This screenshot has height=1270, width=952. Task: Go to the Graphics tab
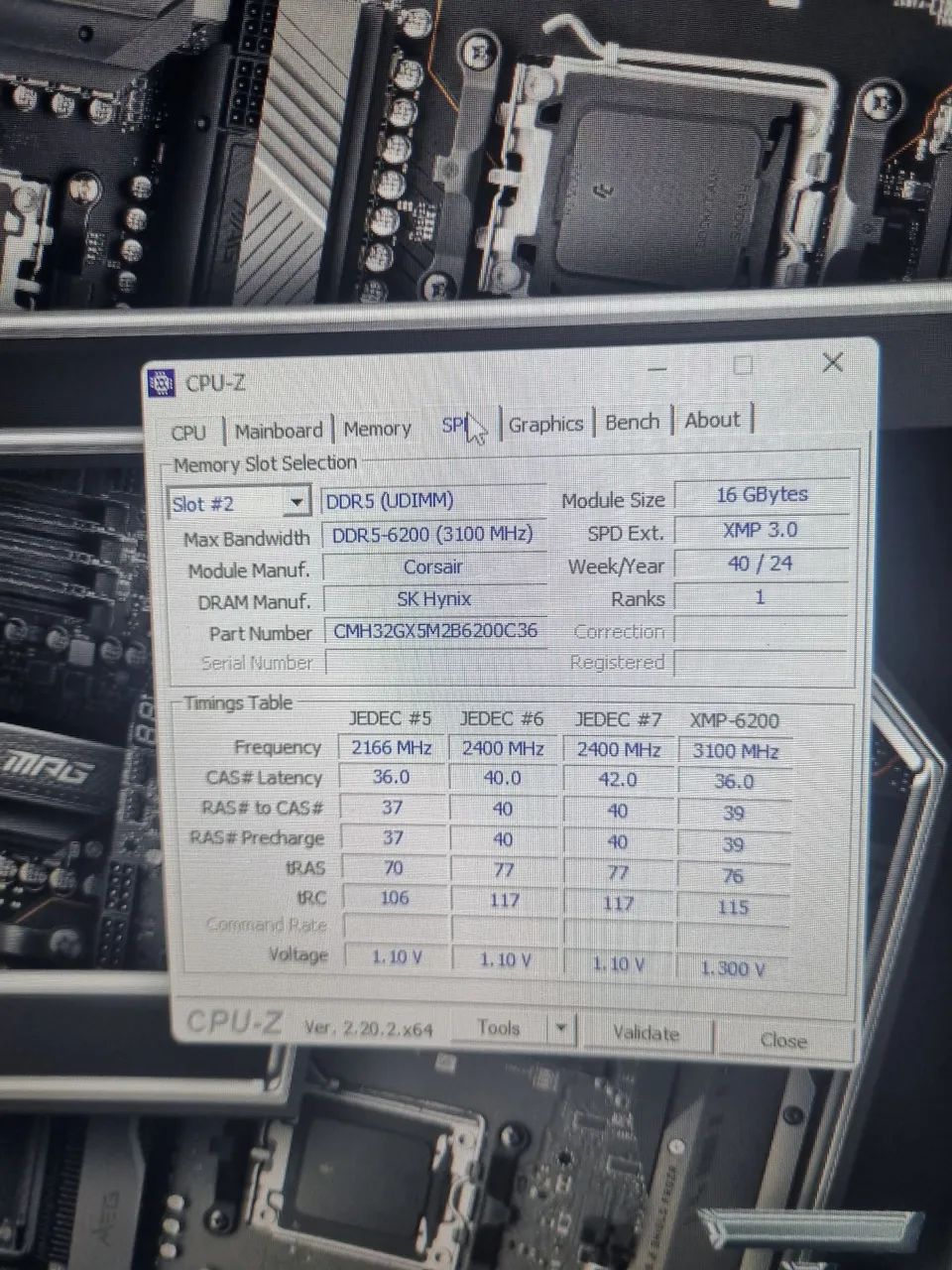545,424
